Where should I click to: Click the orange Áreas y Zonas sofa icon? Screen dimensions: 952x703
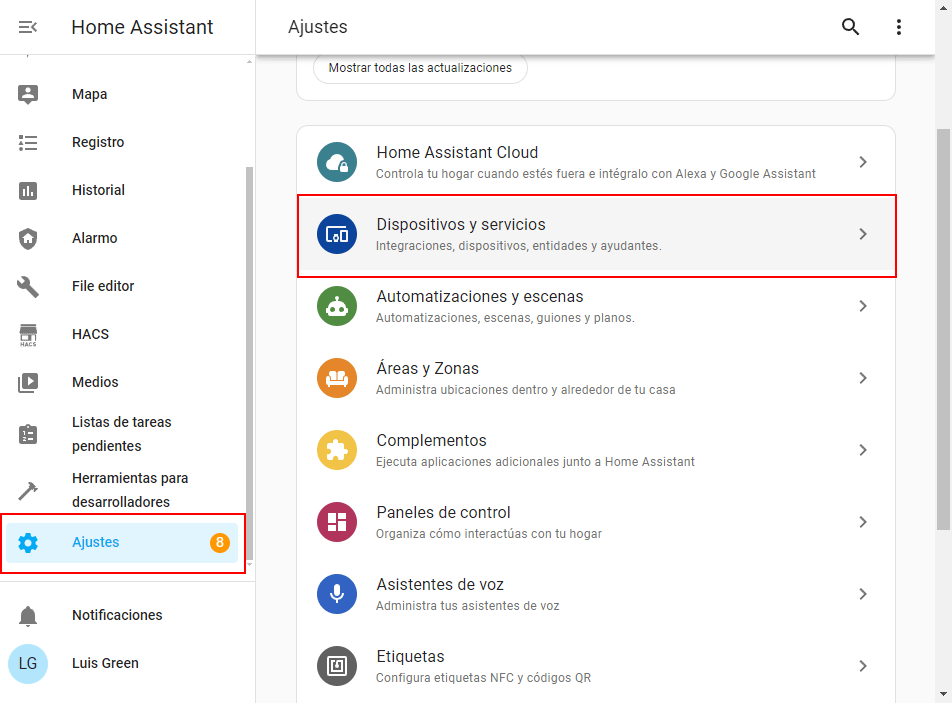point(337,378)
